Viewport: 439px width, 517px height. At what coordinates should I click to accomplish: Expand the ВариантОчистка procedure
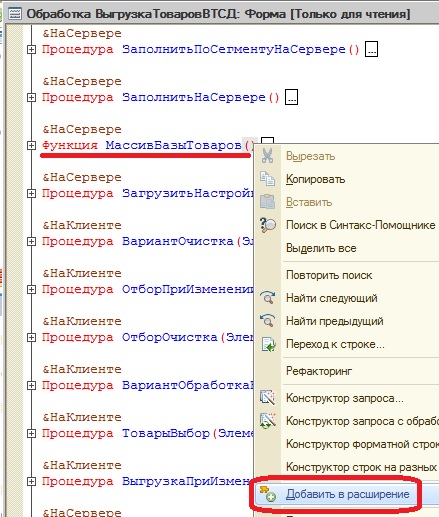[x=31, y=242]
